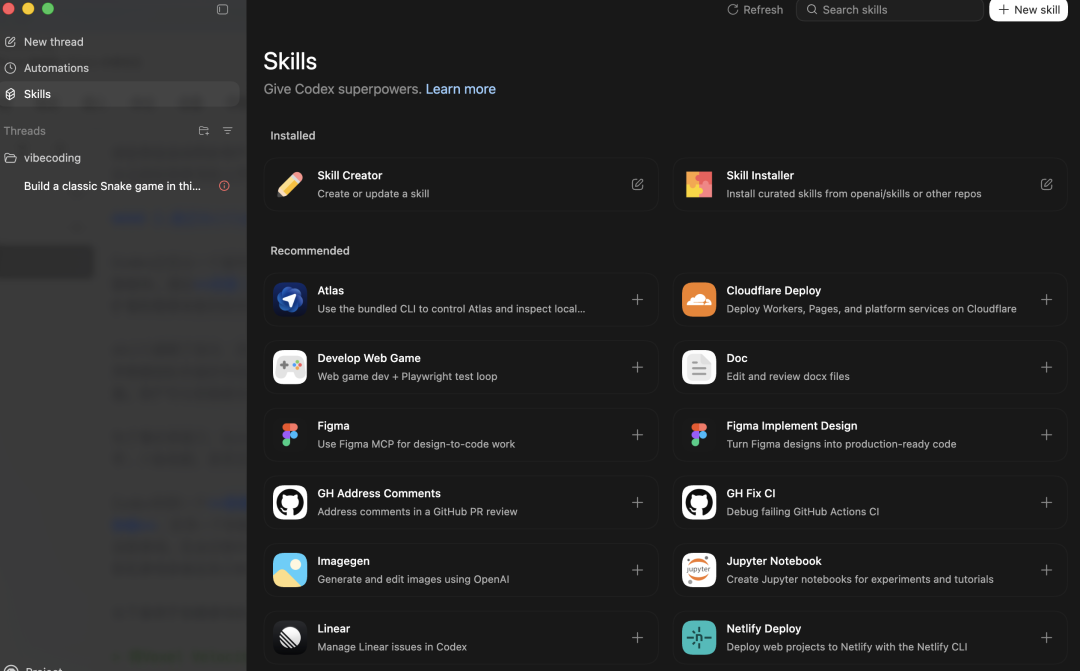Edit the Skill Installer skill
This screenshot has width=1080, height=671.
(x=1047, y=185)
